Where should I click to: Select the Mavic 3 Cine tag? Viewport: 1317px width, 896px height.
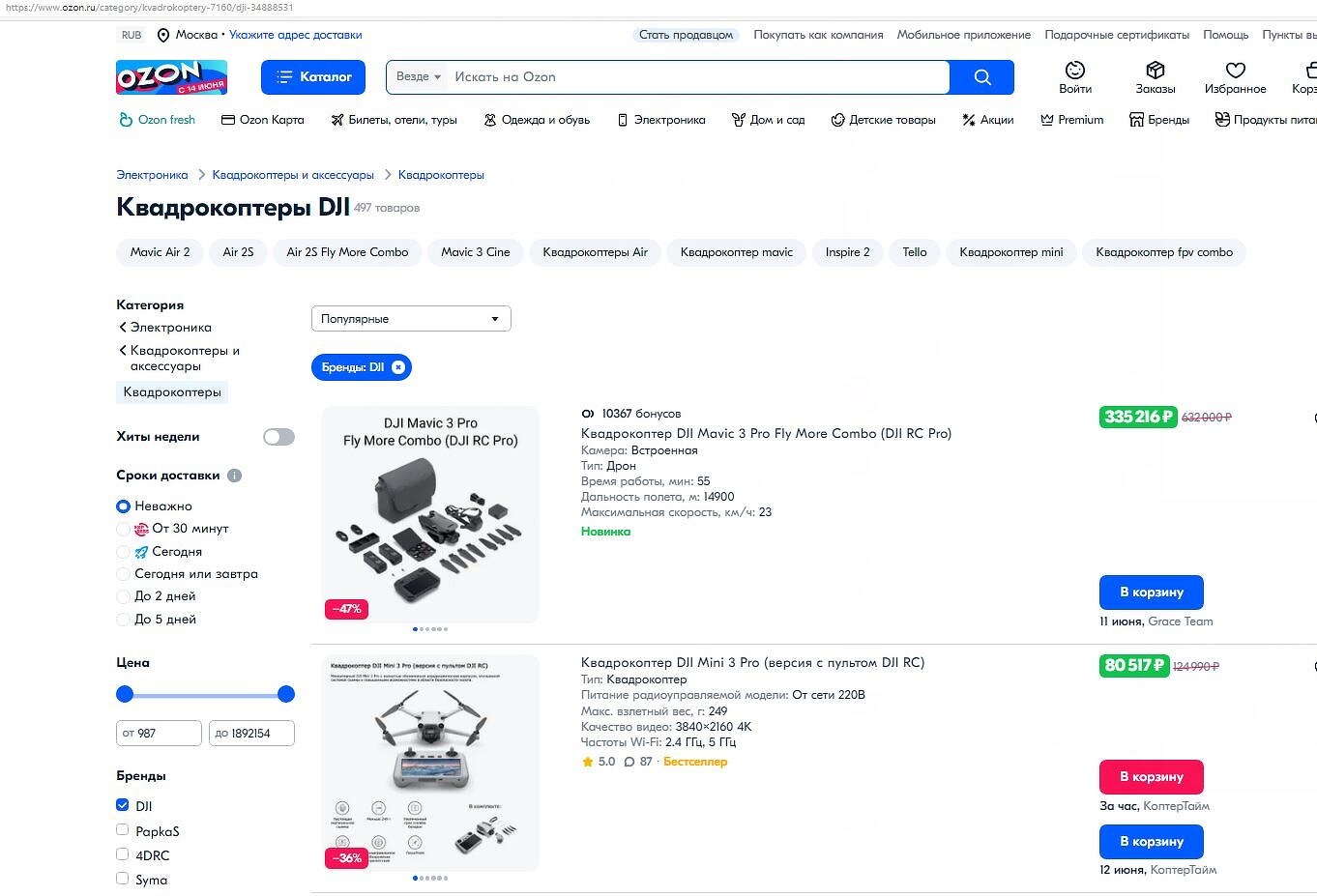(x=475, y=252)
